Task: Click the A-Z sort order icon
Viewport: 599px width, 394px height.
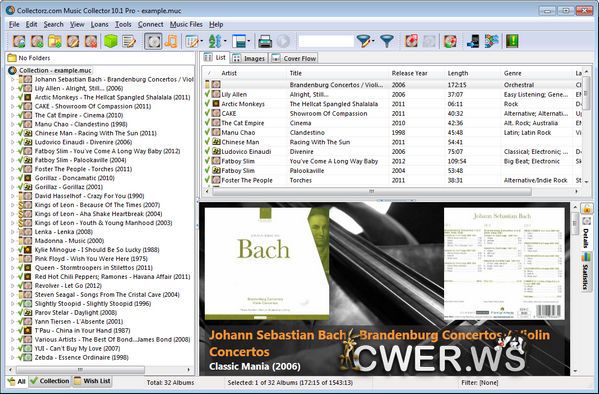Action: click(215, 41)
